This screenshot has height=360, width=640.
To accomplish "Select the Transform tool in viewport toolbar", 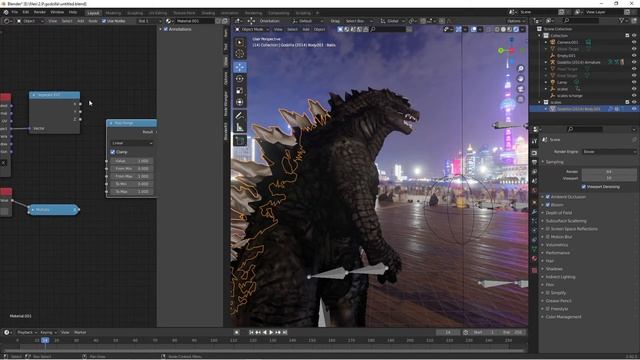I will (x=240, y=102).
